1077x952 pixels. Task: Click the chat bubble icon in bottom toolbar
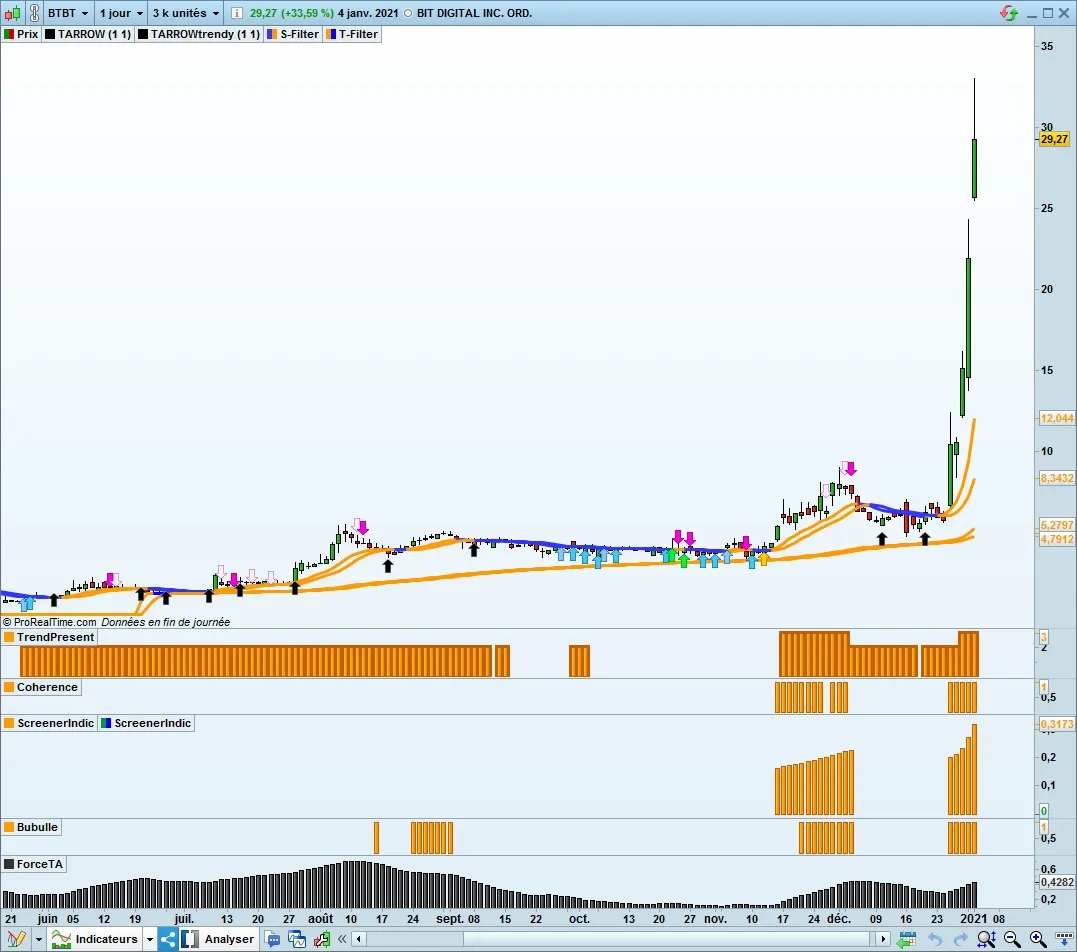(x=272, y=939)
